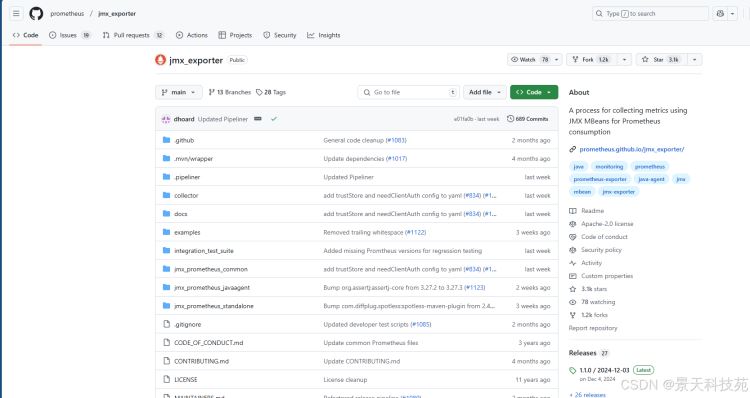This screenshot has width=750, height=398.
Task: Open the jmx_prometheus_javaagent folder
Action: click(x=212, y=287)
